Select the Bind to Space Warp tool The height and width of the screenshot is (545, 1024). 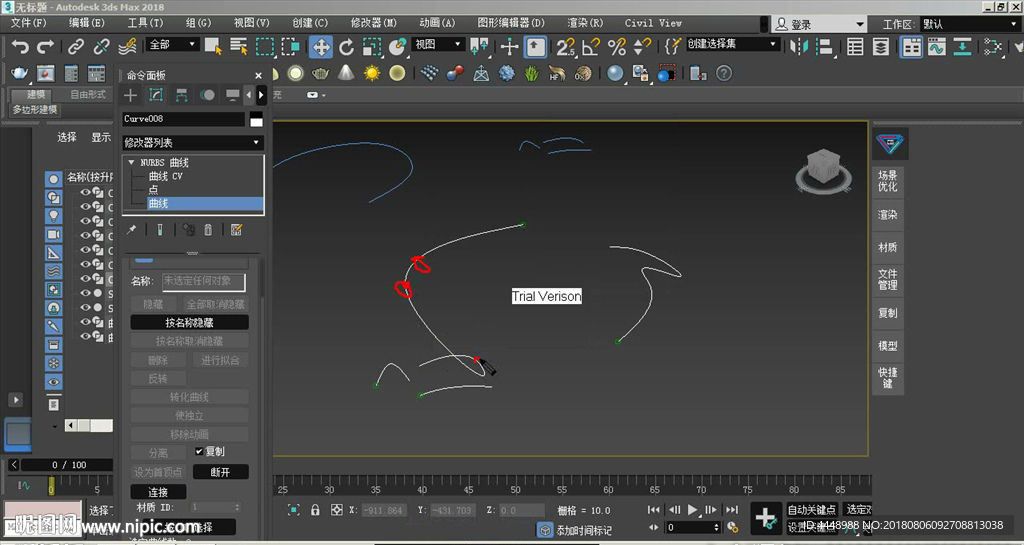127,47
